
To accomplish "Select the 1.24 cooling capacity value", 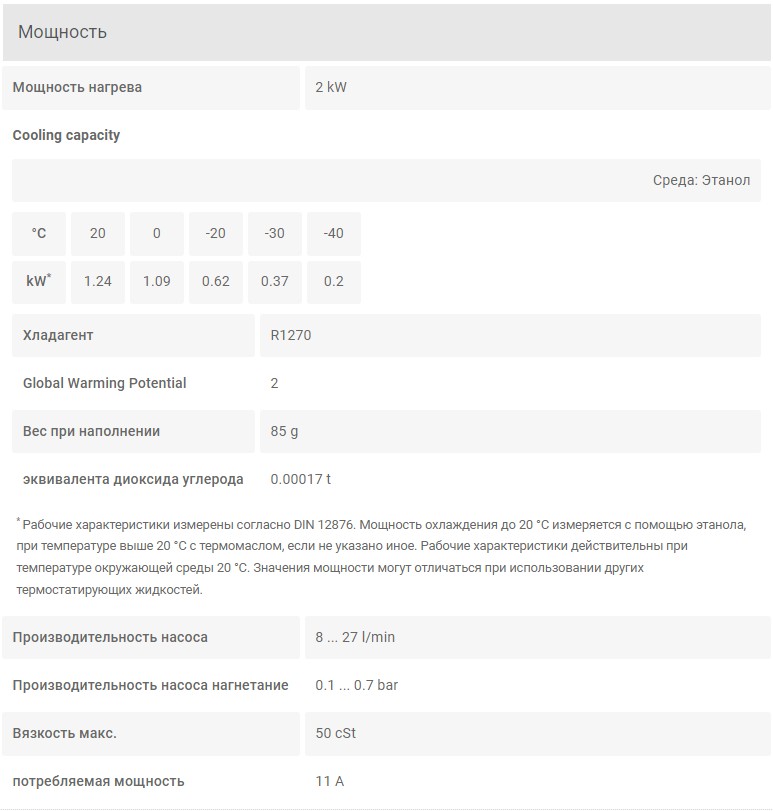I will pyautogui.click(x=98, y=281).
